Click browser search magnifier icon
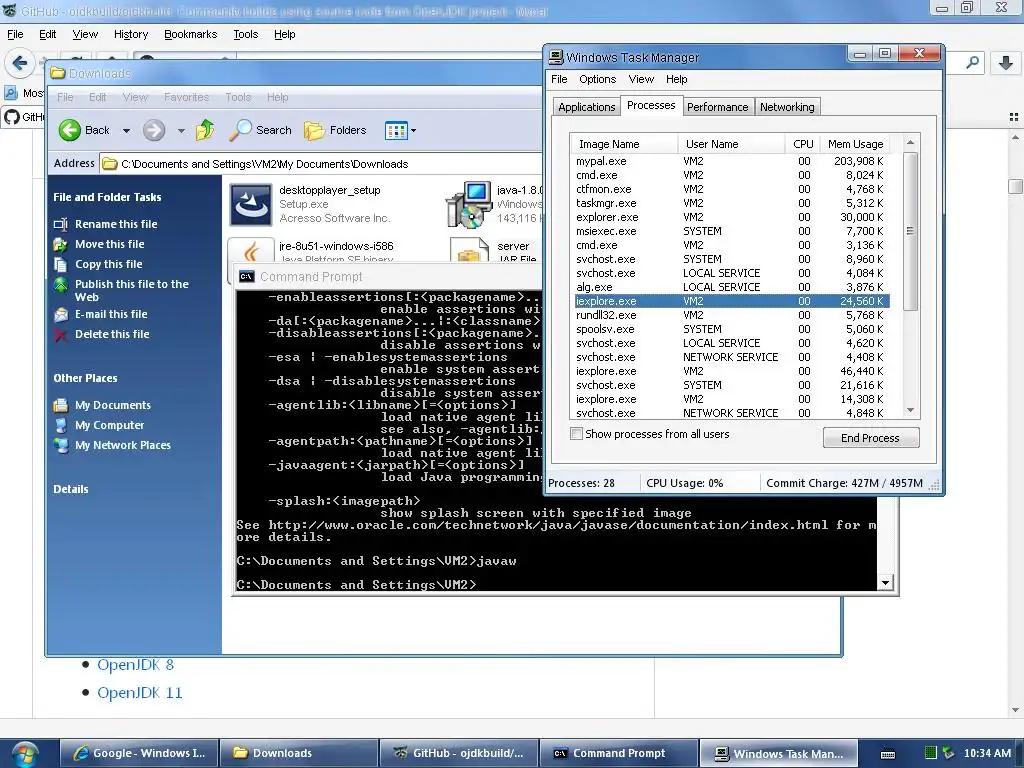This screenshot has height=768, width=1024. click(972, 63)
